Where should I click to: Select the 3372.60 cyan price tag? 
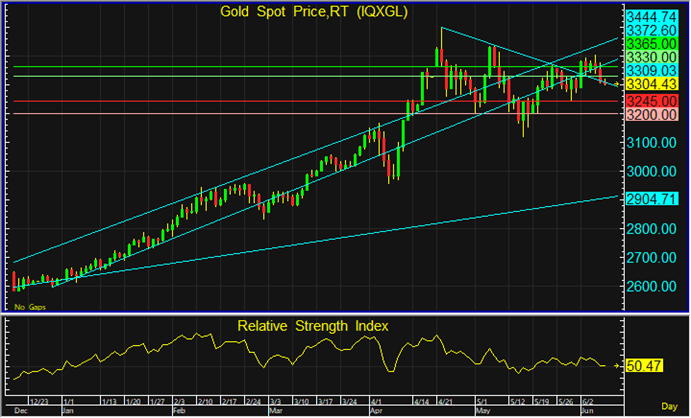pyautogui.click(x=653, y=31)
